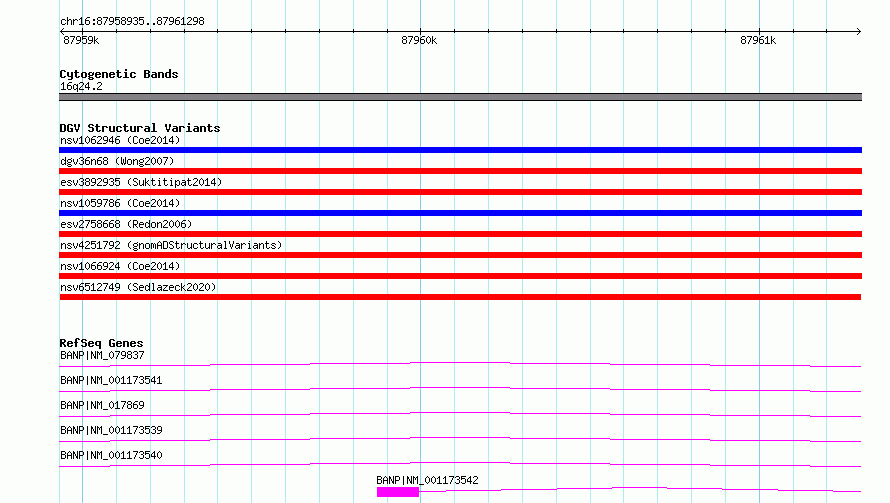Image resolution: width=890 pixels, height=503 pixels.
Task: Click the 87961k ruler label
Action: (x=758, y=40)
